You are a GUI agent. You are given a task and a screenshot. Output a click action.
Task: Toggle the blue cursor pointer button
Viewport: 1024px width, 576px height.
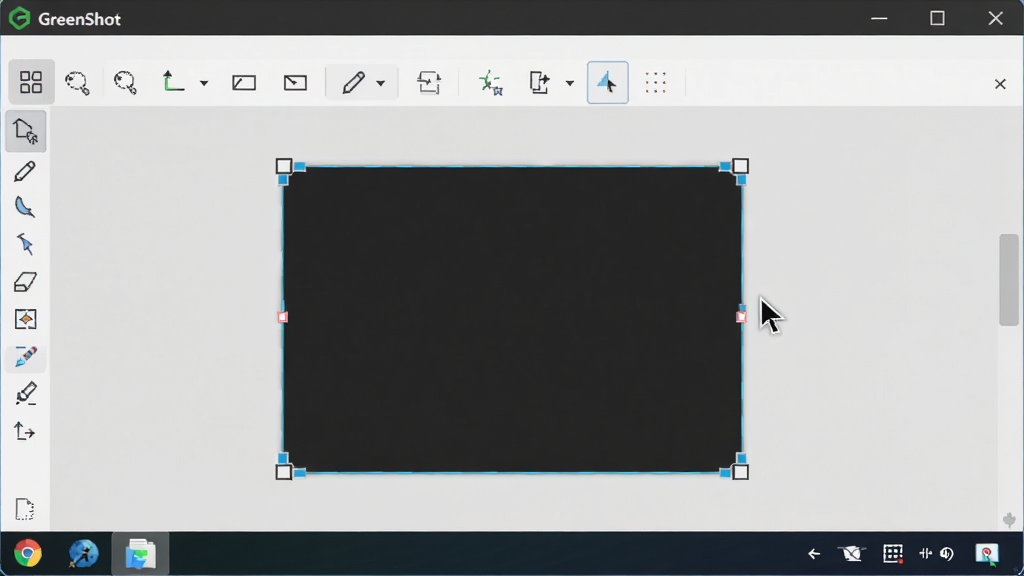(x=608, y=82)
